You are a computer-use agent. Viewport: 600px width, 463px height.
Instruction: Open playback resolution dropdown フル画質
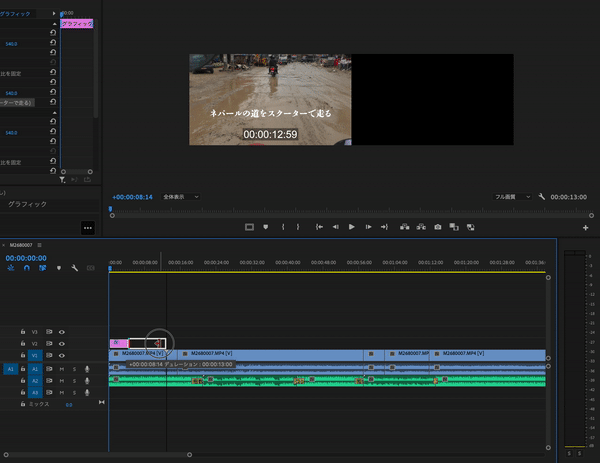coord(512,197)
